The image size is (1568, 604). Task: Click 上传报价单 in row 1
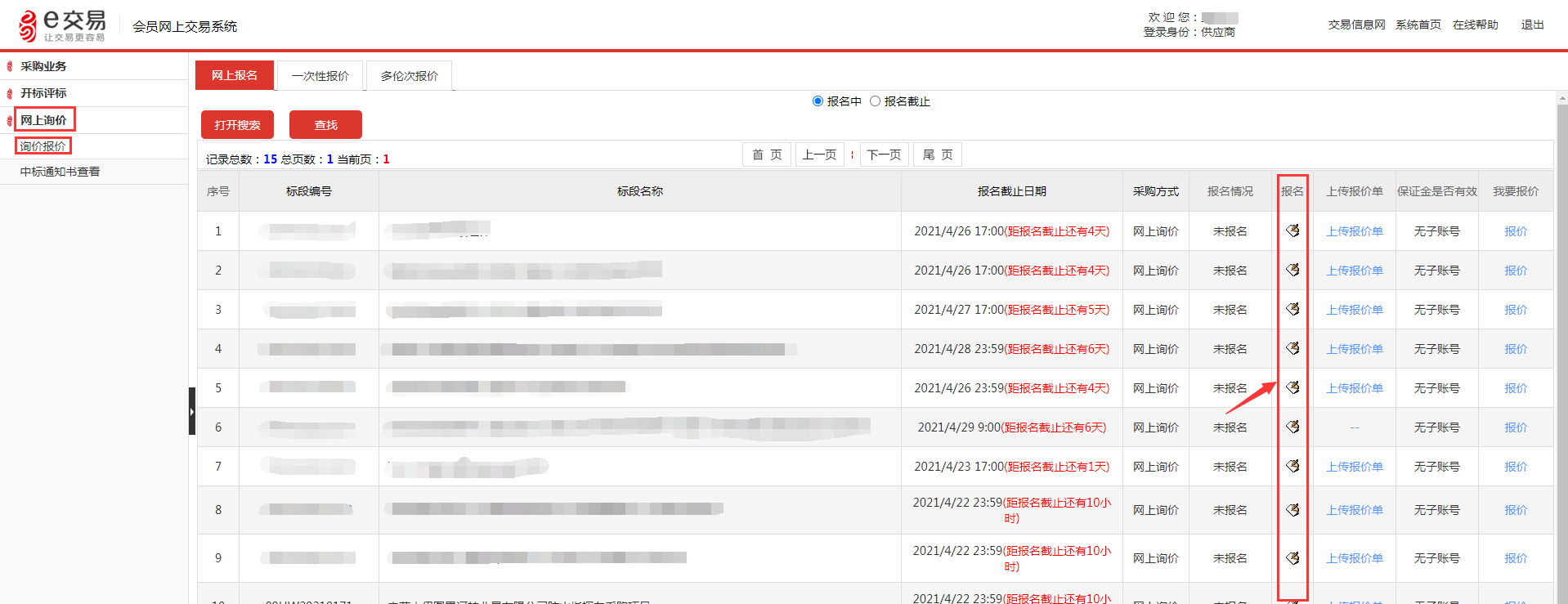point(1355,231)
